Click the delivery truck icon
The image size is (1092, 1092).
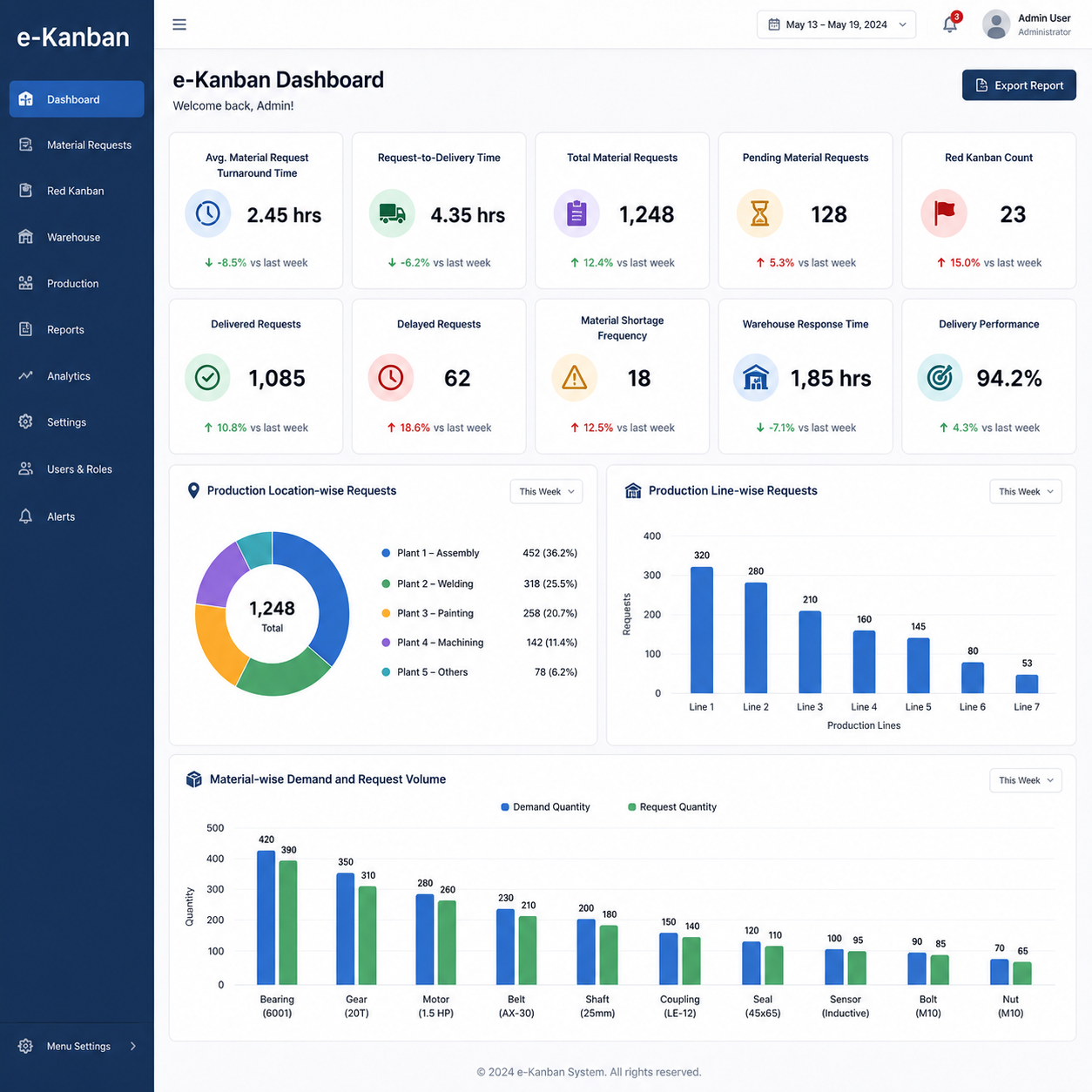coord(392,213)
